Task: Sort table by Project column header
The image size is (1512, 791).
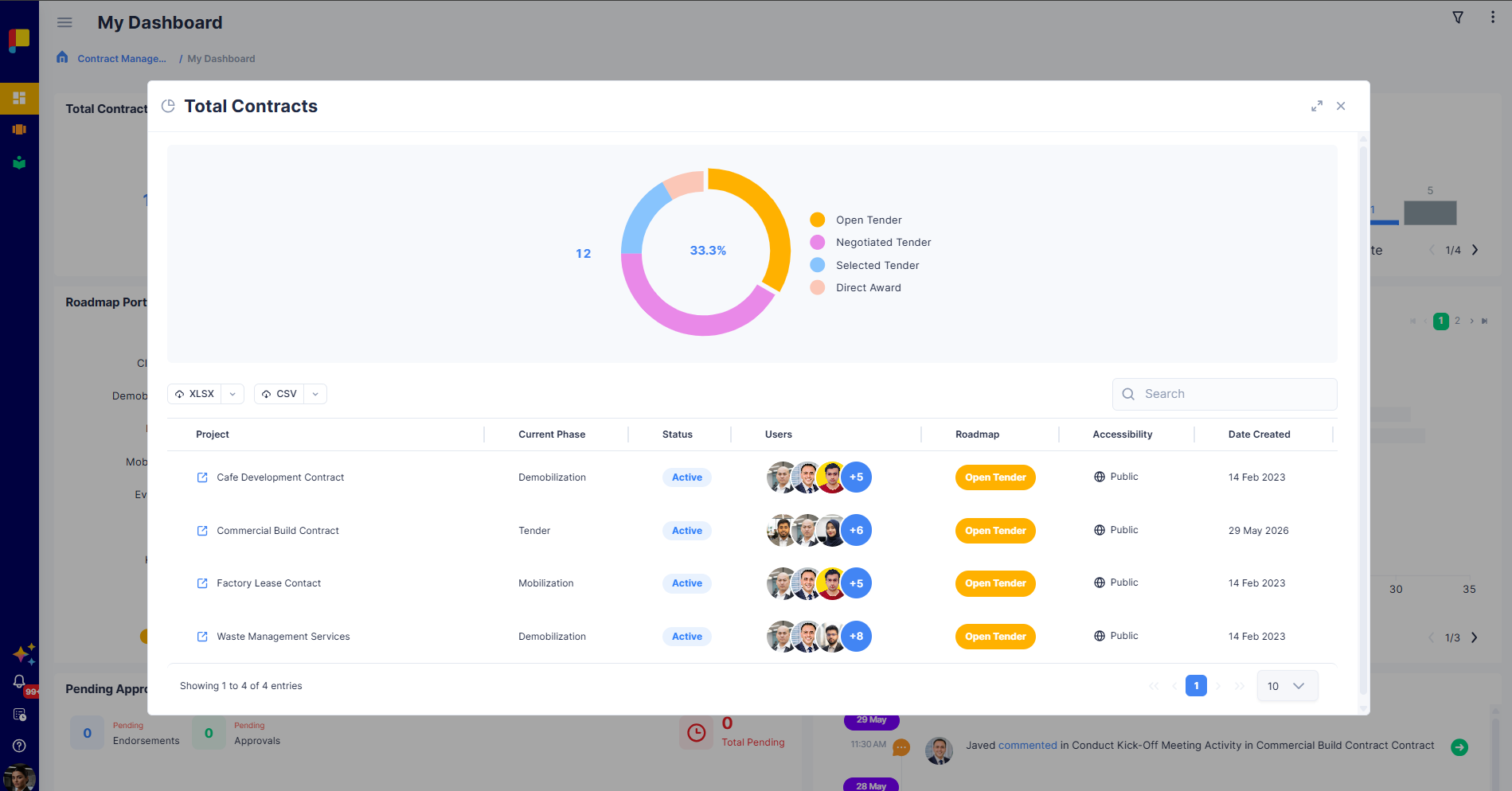Action: tap(213, 434)
